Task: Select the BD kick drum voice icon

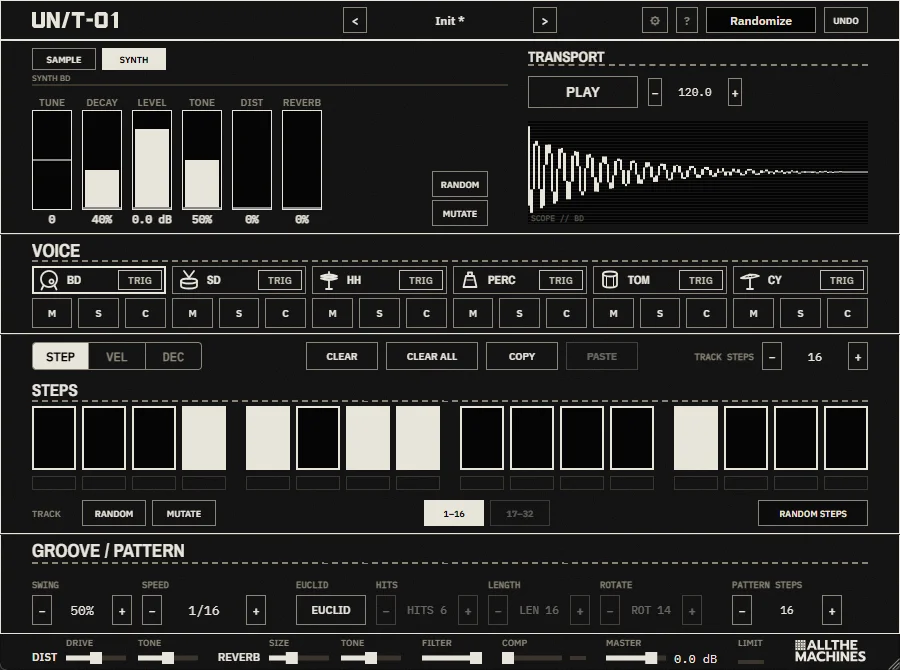Action: tap(49, 280)
